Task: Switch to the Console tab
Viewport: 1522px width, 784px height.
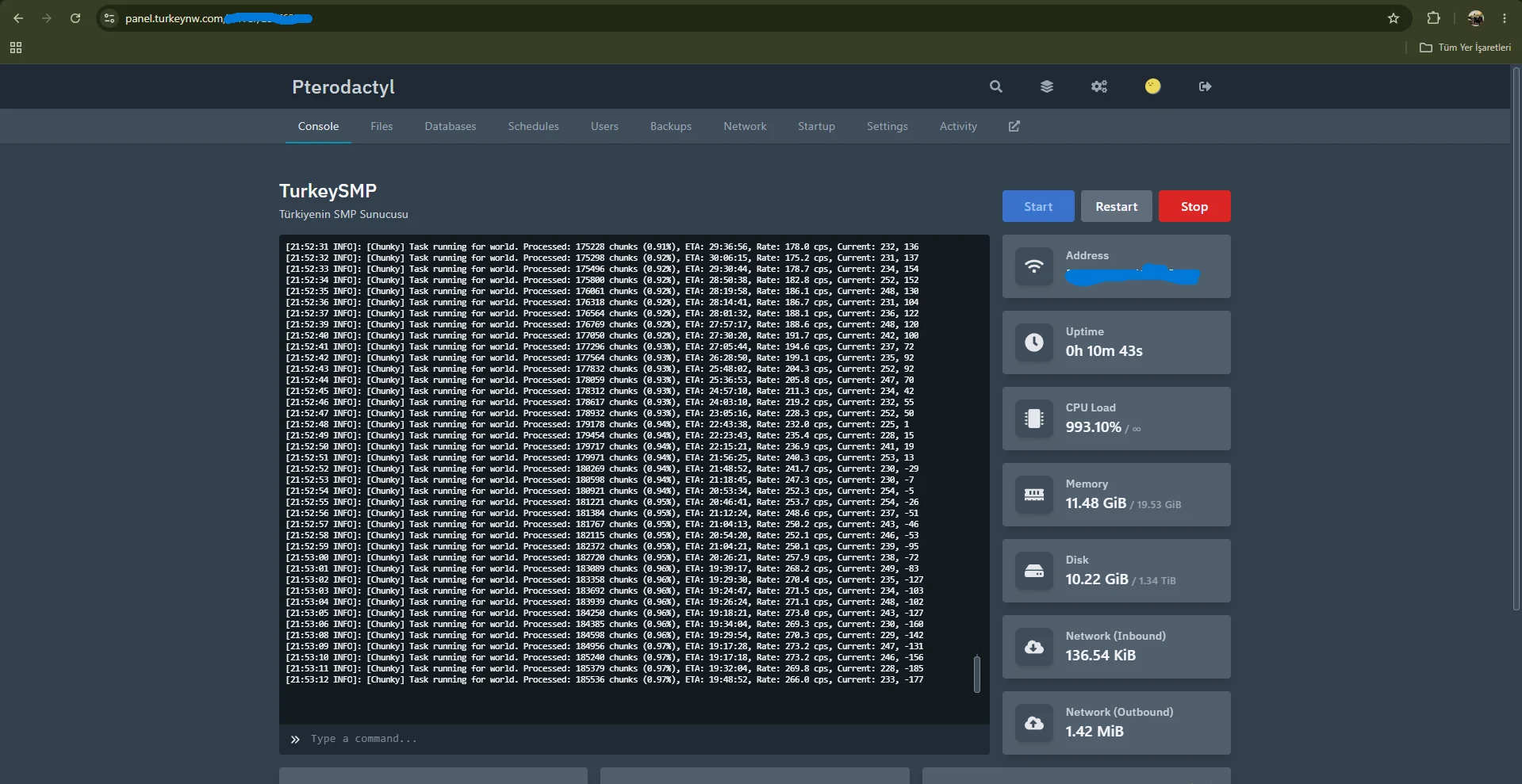Action: (x=318, y=126)
